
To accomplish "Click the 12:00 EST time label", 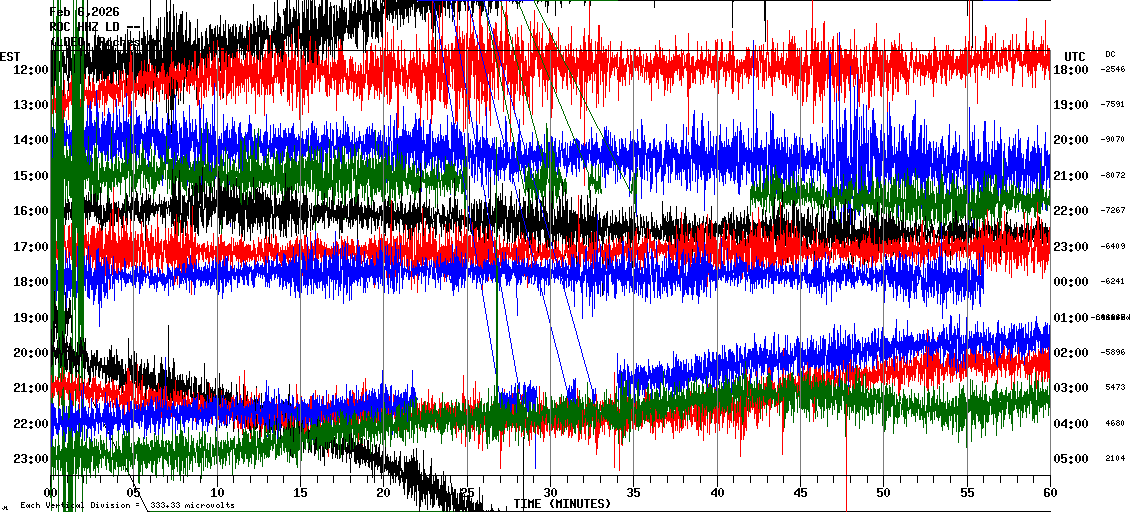I will [x=30, y=69].
